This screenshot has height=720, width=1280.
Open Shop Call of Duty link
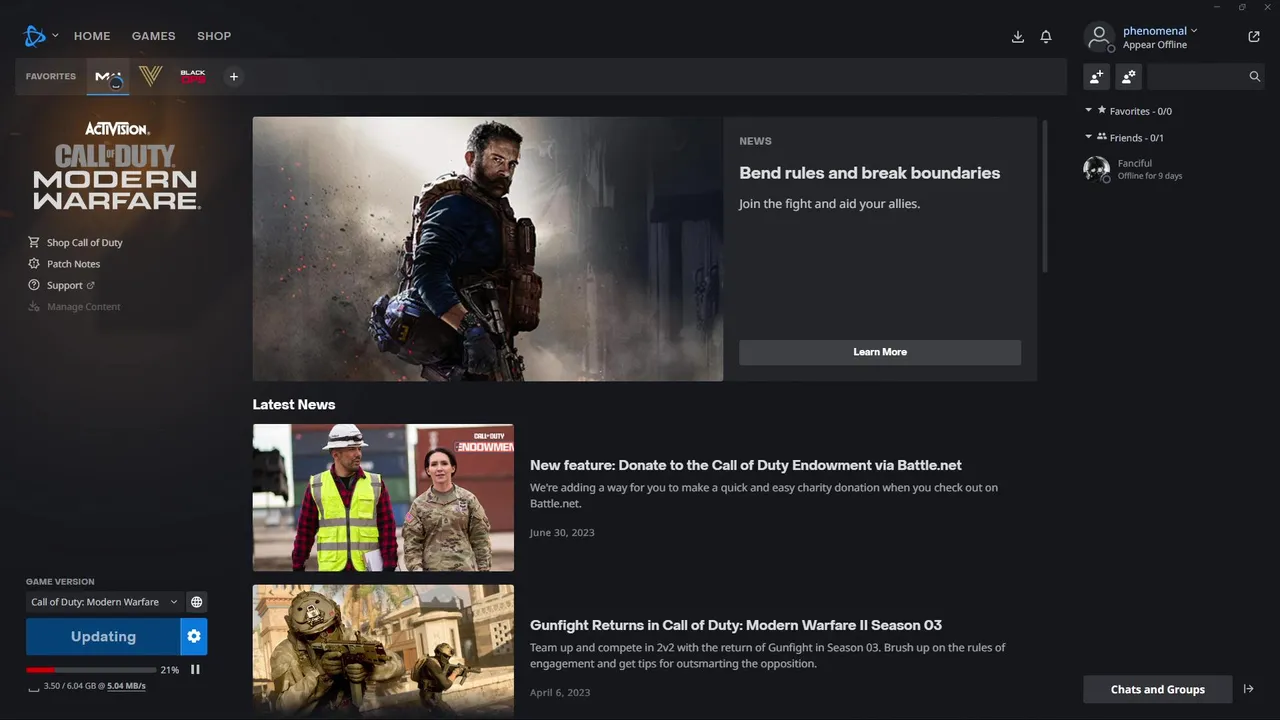pyautogui.click(x=85, y=243)
